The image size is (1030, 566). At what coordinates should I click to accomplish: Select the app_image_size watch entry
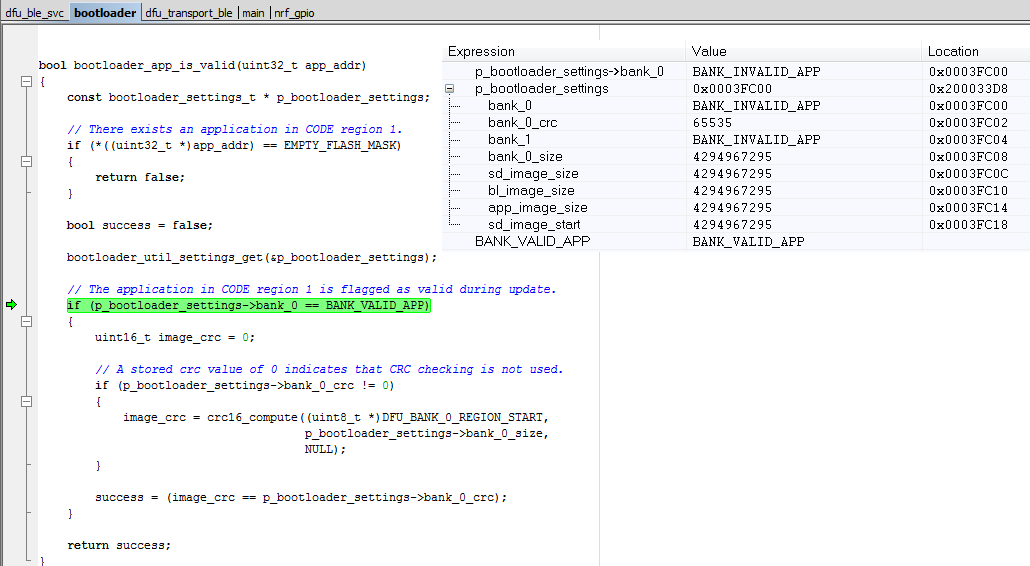coord(537,208)
